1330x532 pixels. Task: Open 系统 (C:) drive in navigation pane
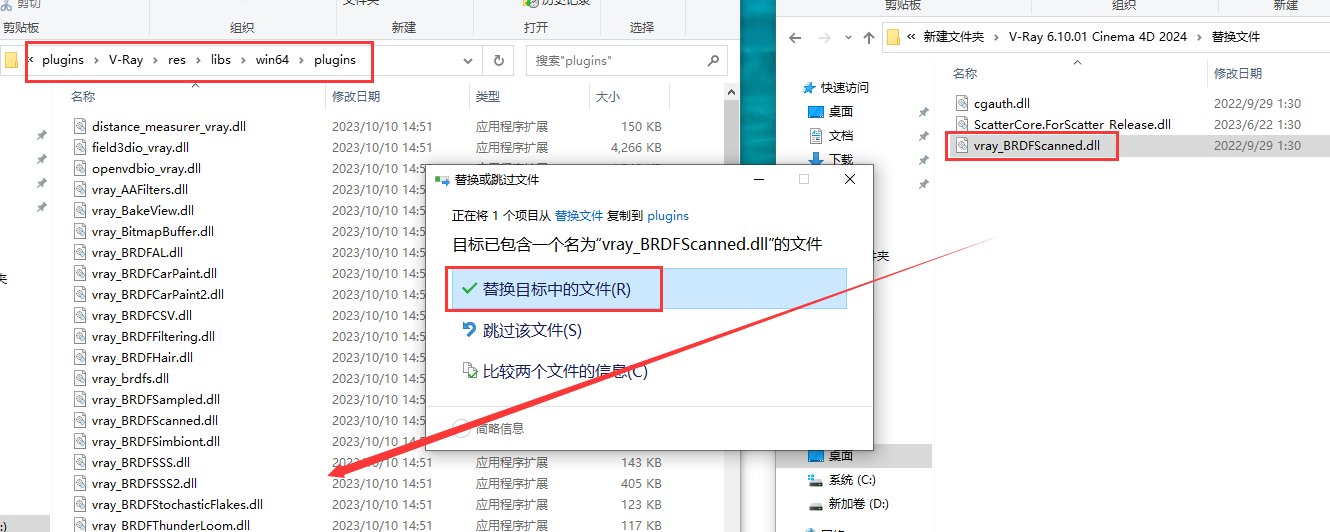pos(851,480)
